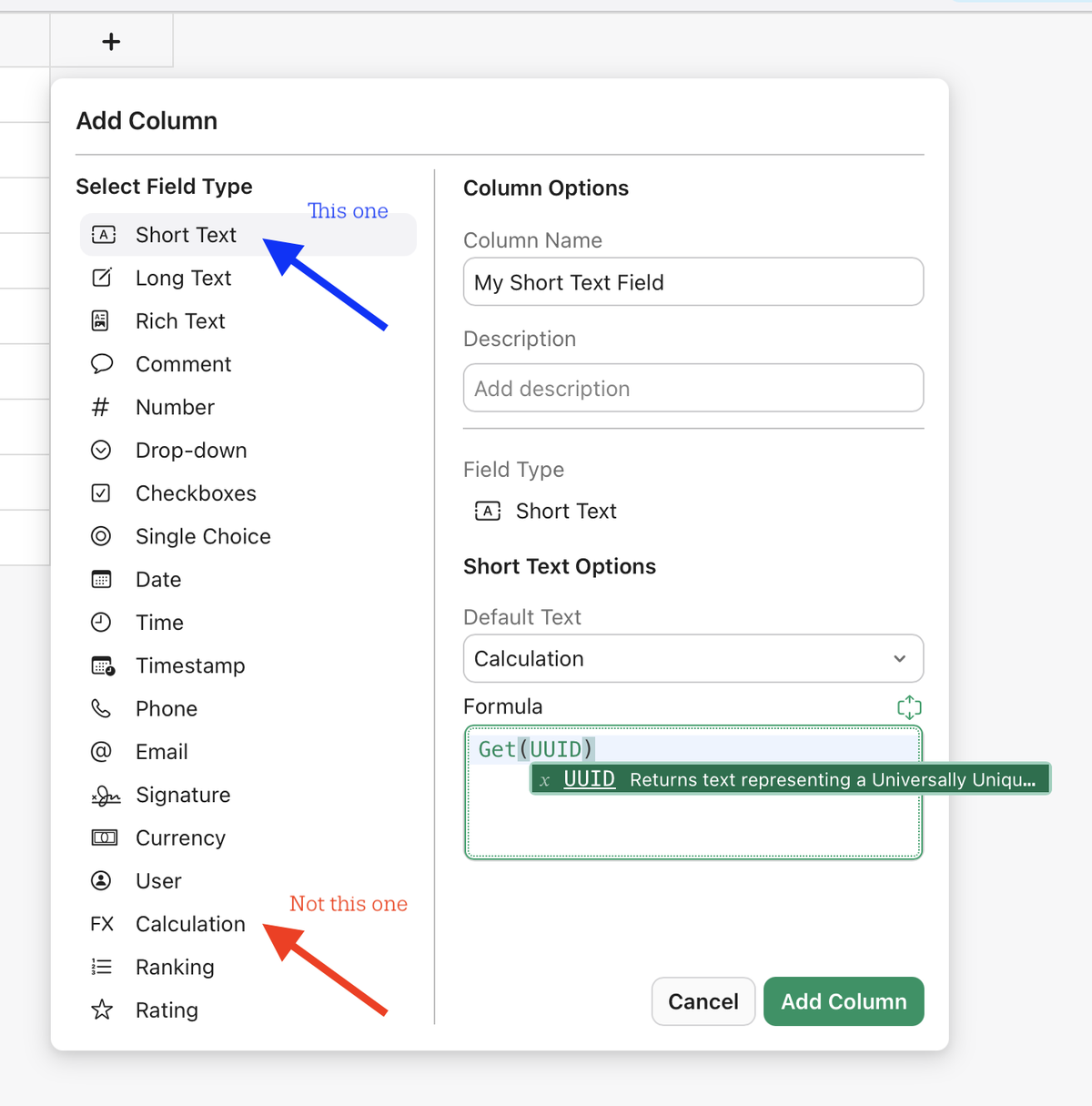The image size is (1092, 1106).
Task: Select User label in list
Action: [x=158, y=880]
